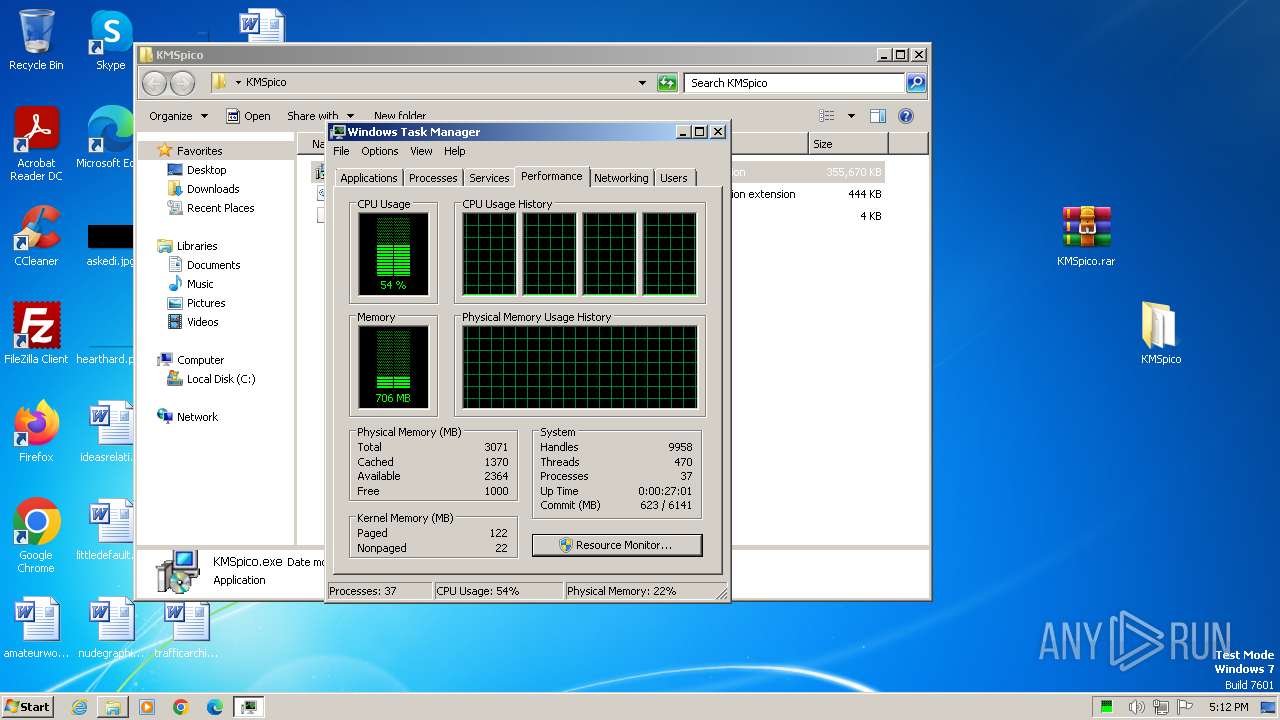Click the Open button in Explorer toolbar
This screenshot has height=720, width=1280.
[x=248, y=116]
